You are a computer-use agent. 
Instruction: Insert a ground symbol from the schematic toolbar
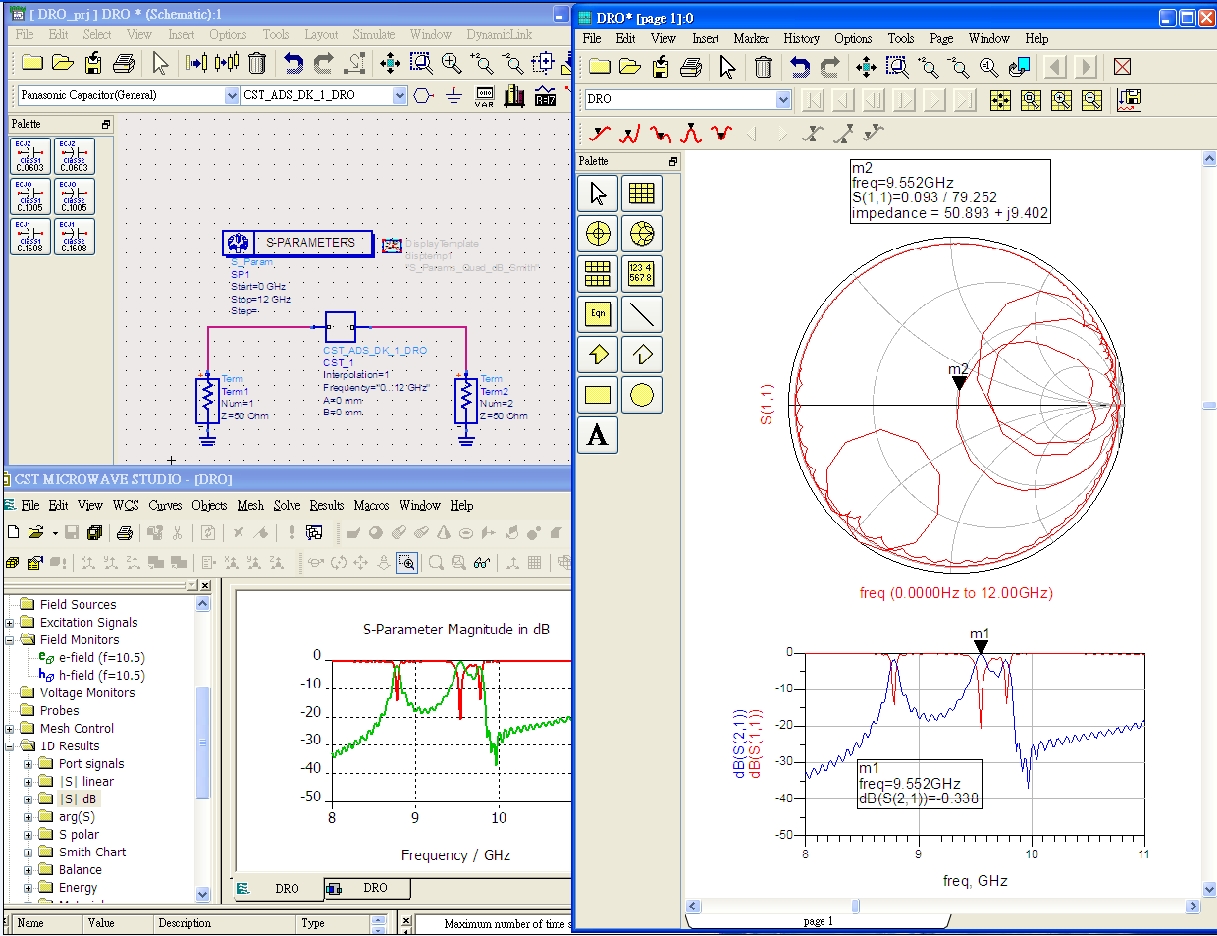tap(453, 96)
